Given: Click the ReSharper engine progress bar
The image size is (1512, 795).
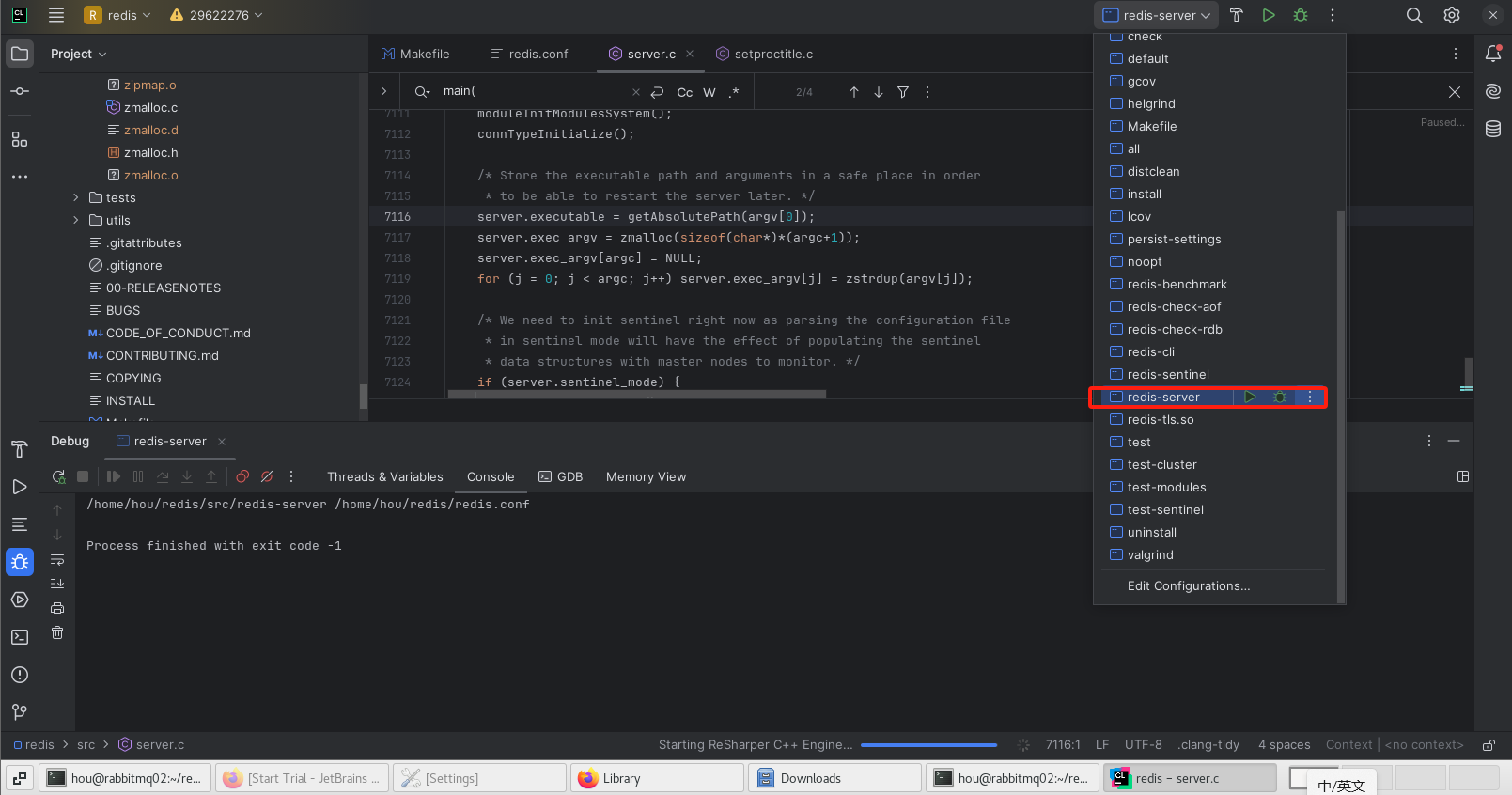Looking at the screenshot, I should (x=928, y=745).
